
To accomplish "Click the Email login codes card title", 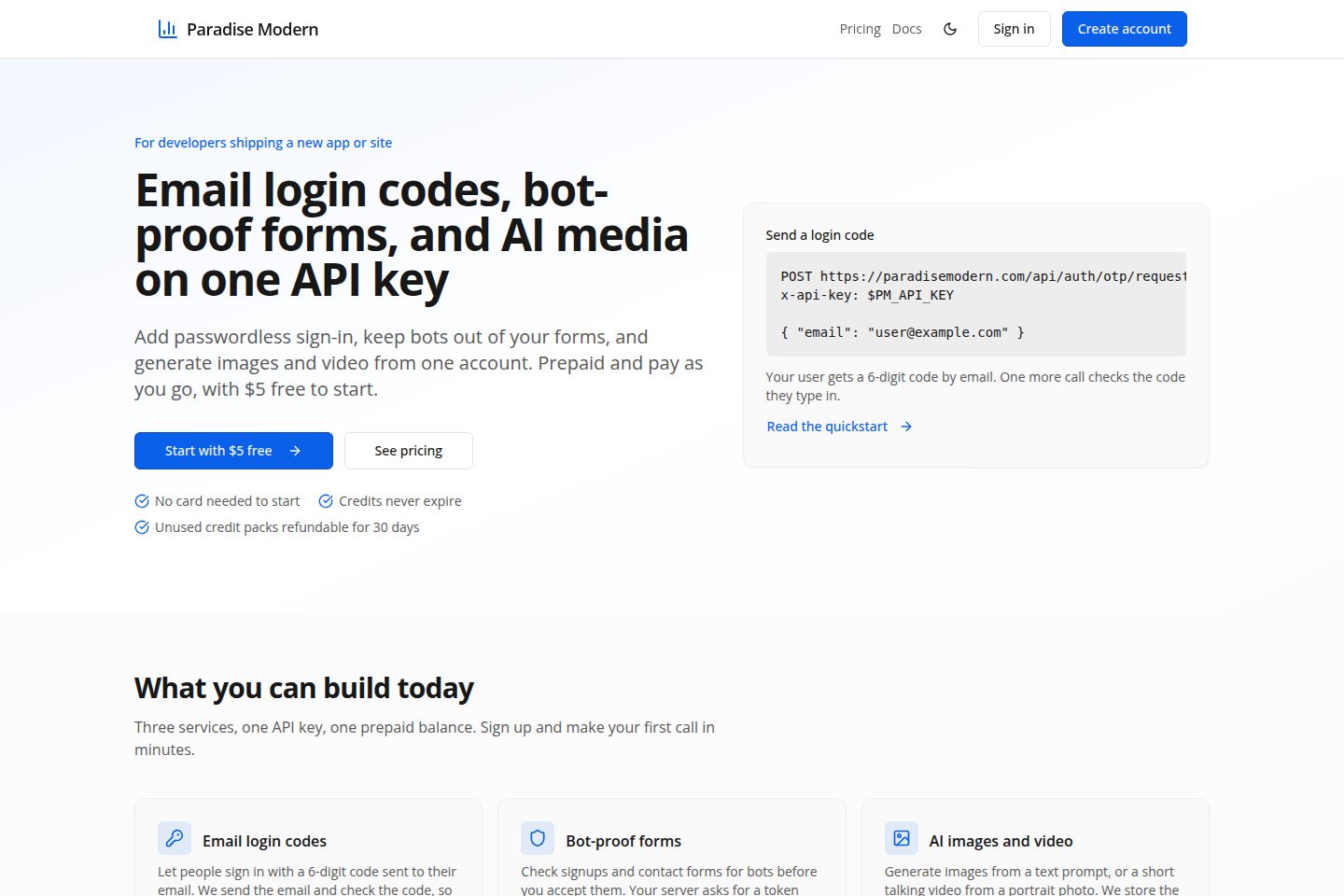I will point(264,841).
